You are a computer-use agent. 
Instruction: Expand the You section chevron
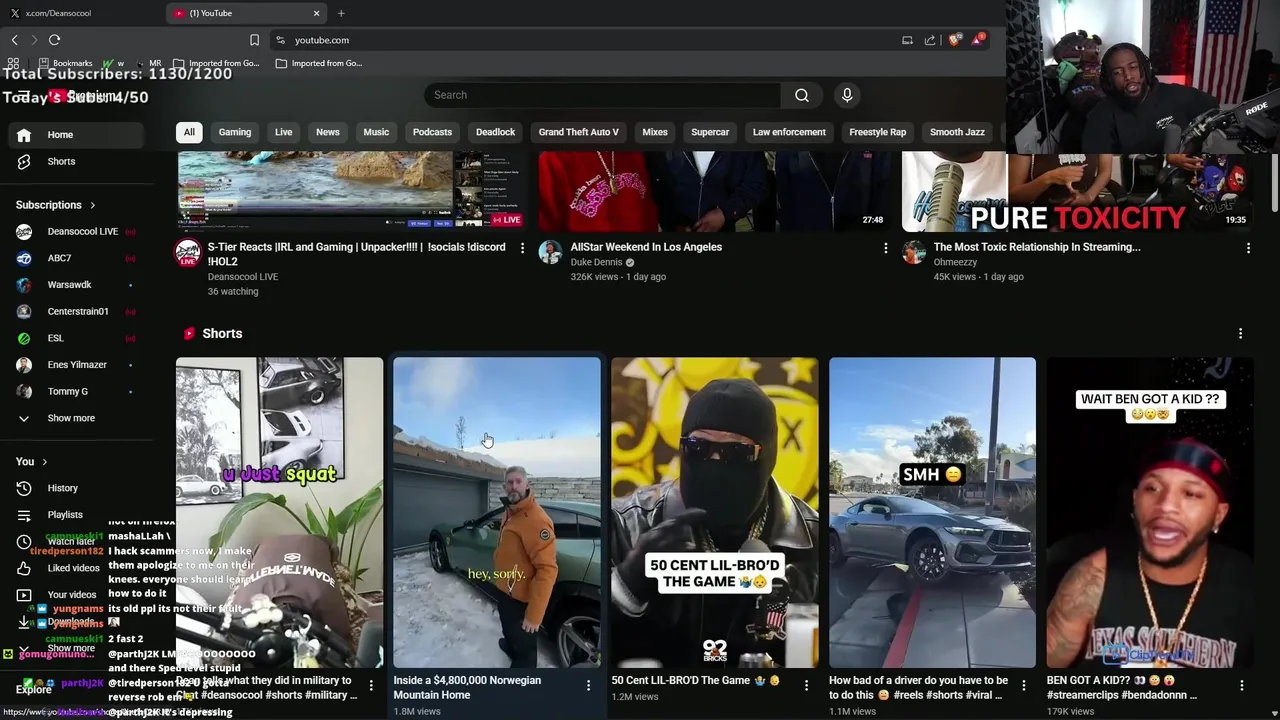point(44,462)
